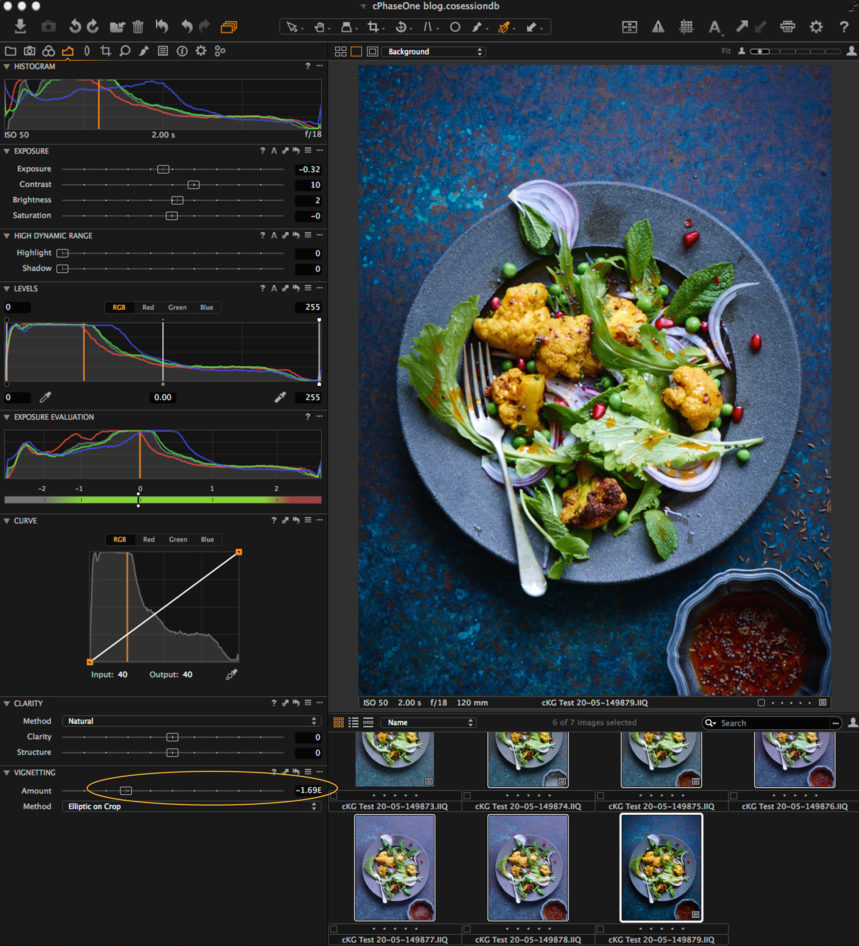Toggle the exposure warning overlay
The image size is (859, 946).
(x=659, y=27)
